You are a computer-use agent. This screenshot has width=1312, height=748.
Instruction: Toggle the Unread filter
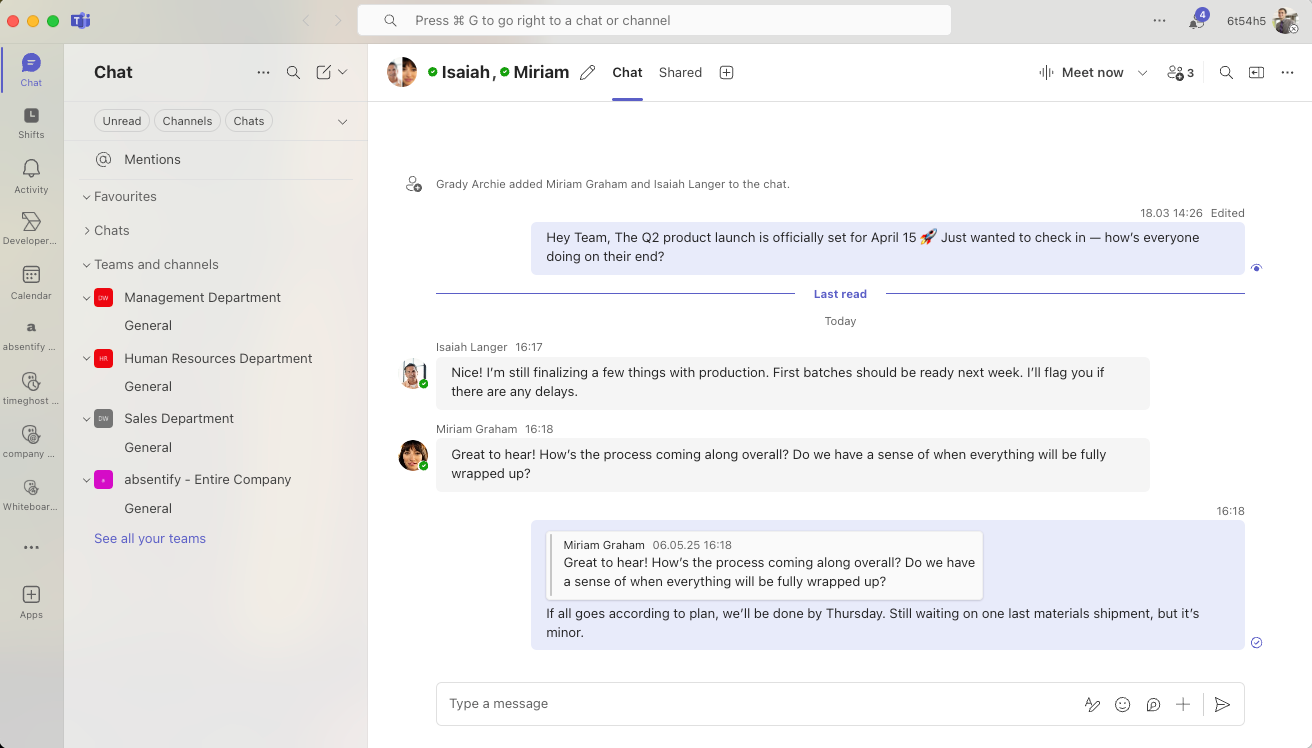[x=122, y=121]
